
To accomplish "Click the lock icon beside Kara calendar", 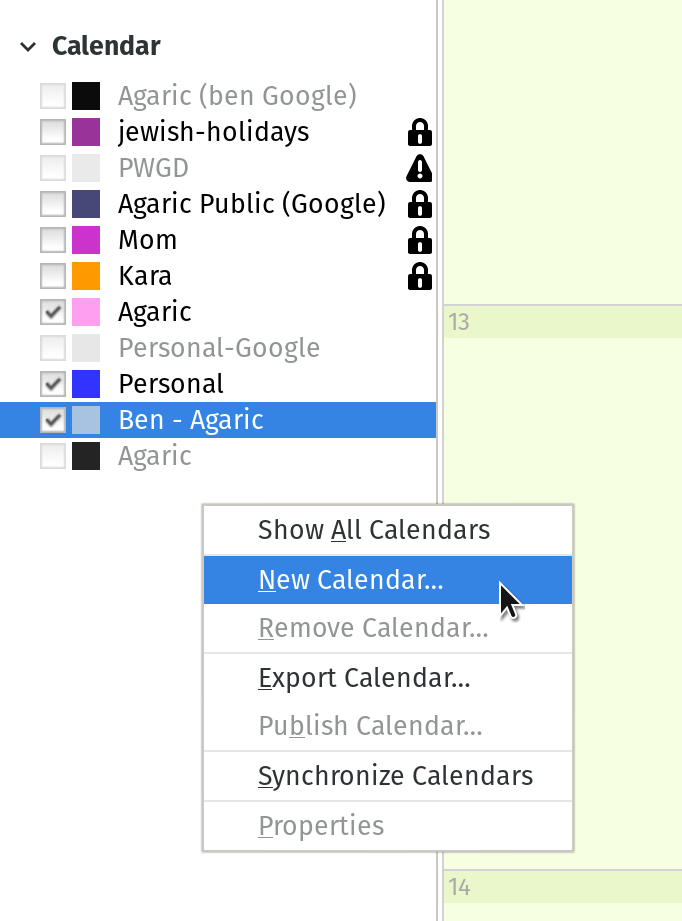I will pos(420,275).
